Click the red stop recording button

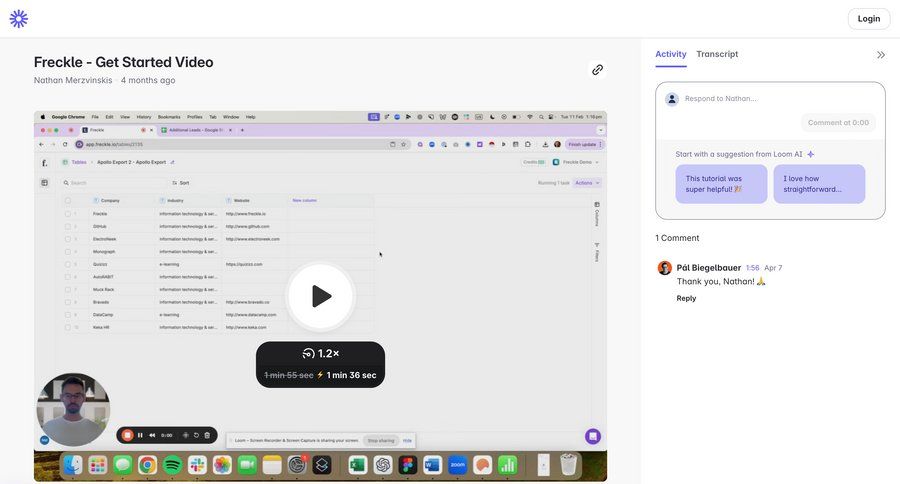pyautogui.click(x=127, y=435)
